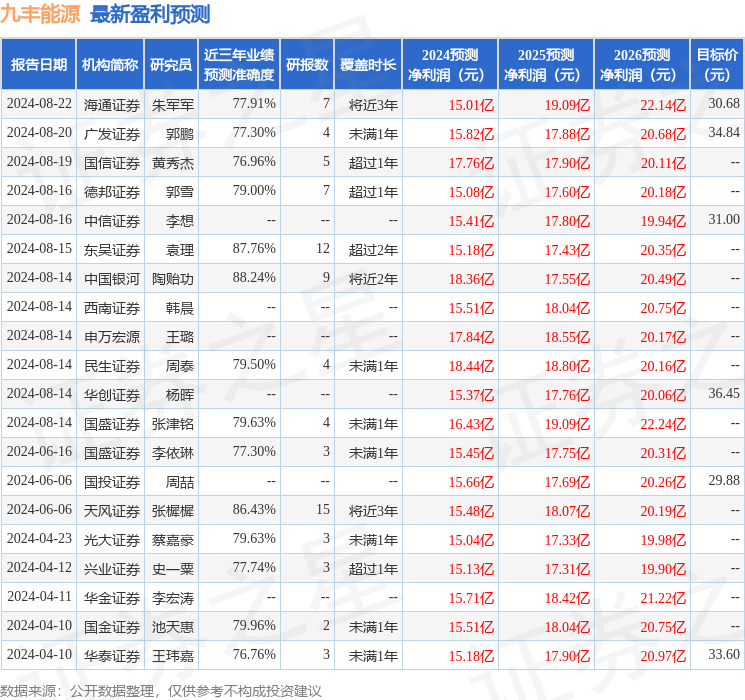Click target price 36.45
The image size is (745, 700).
[x=724, y=393]
